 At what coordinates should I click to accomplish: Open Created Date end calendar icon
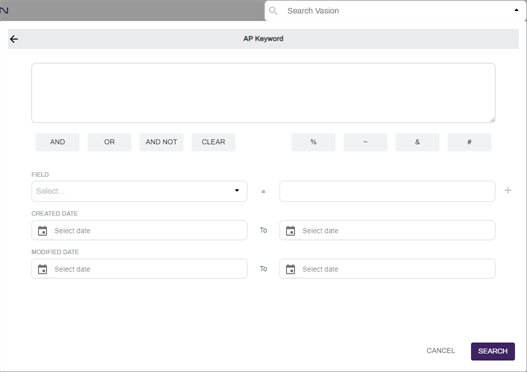pyautogui.click(x=290, y=231)
